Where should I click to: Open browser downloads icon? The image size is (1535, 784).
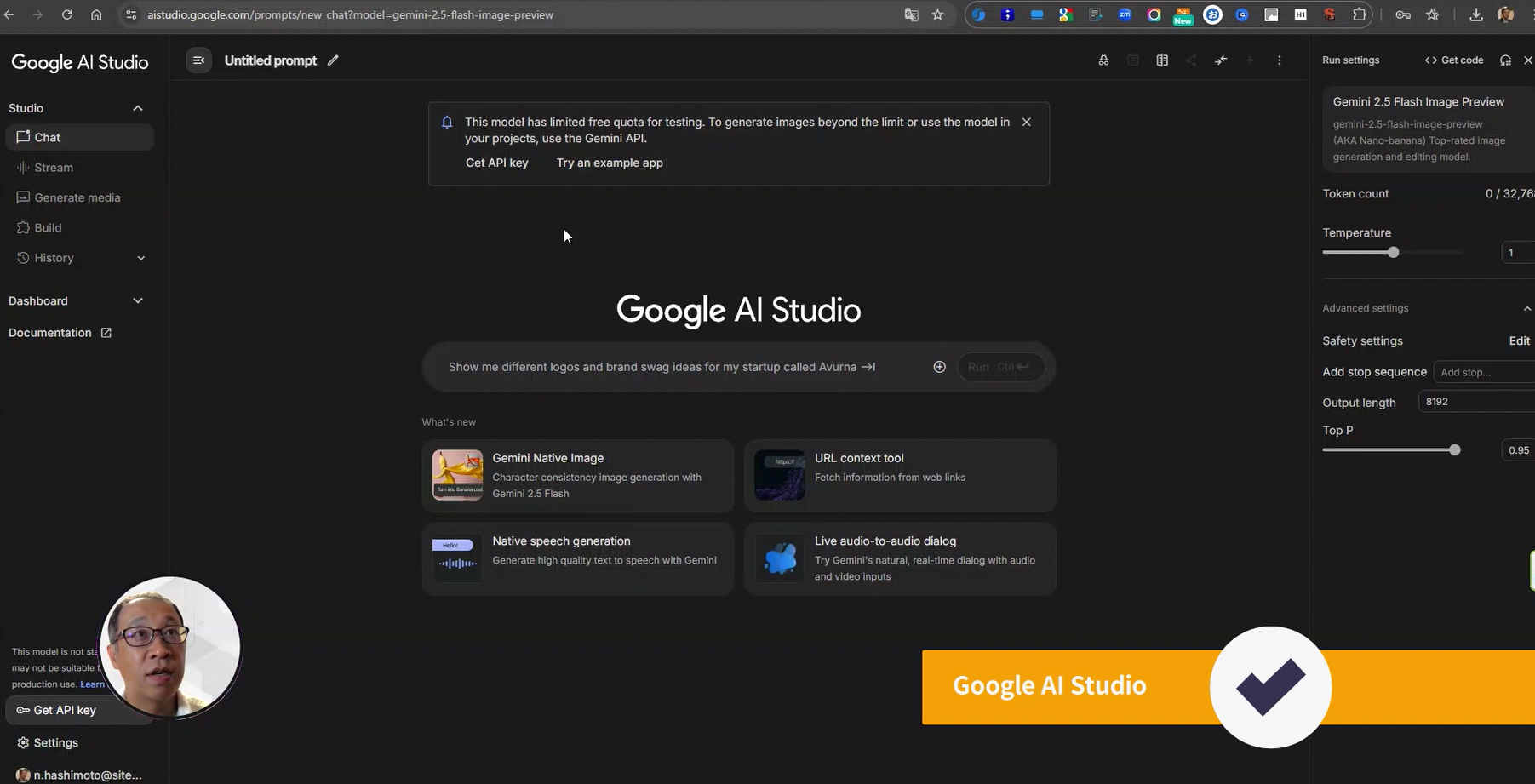(1476, 14)
